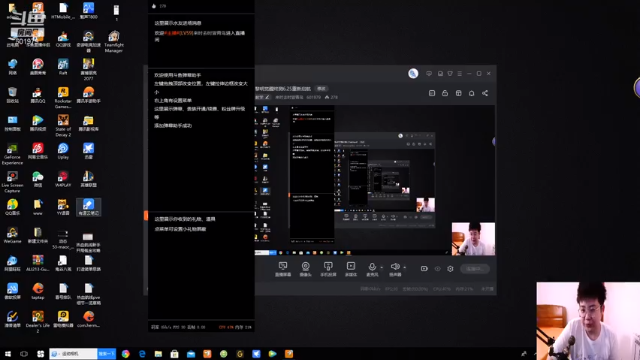Open Edge browser from taskbar
The image size is (640, 360).
(x=142, y=354)
